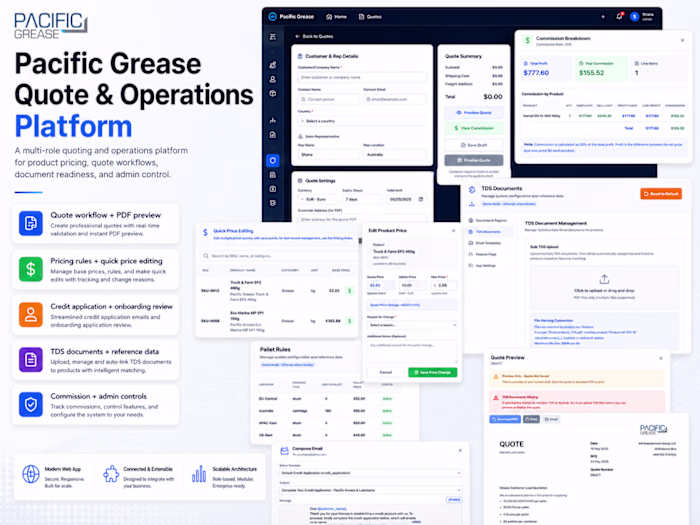Image resolution: width=700 pixels, height=525 pixels.
Task: Click the upload icon in TDS drop zone
Action: (x=604, y=279)
